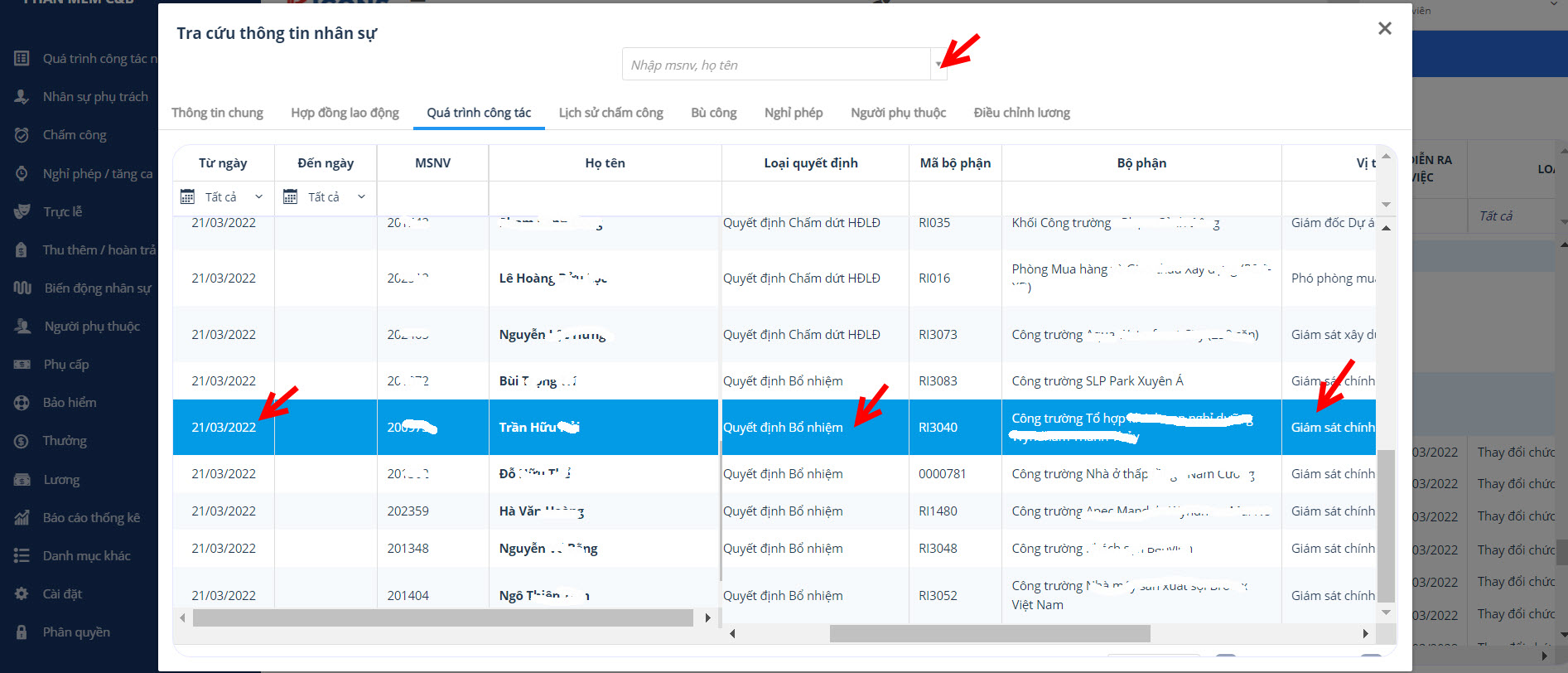
Task: Click the Phân quyền lock icon
Action: (x=22, y=632)
